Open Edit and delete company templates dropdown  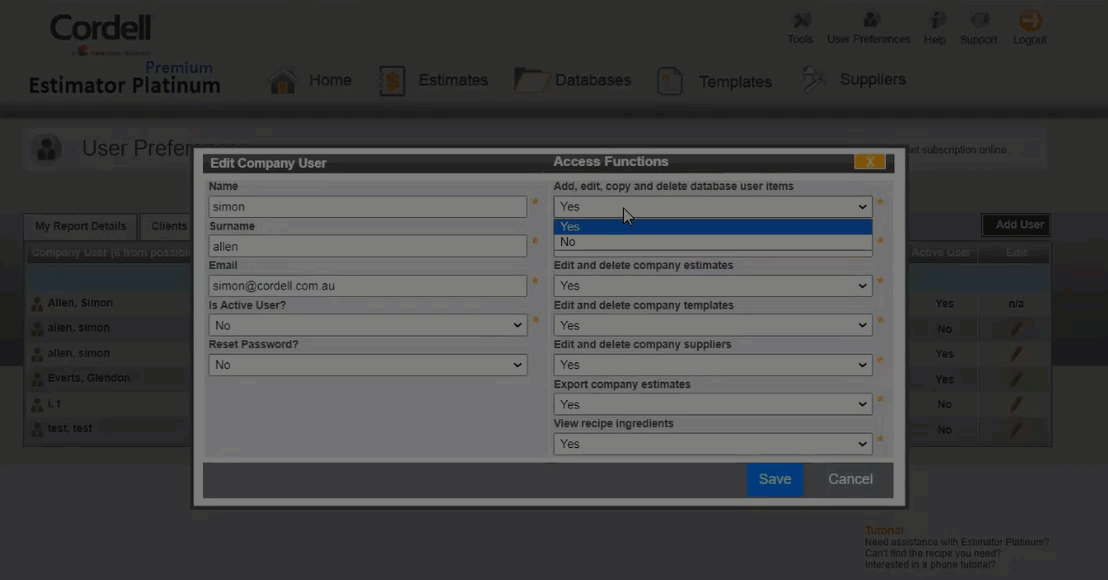[713, 325]
